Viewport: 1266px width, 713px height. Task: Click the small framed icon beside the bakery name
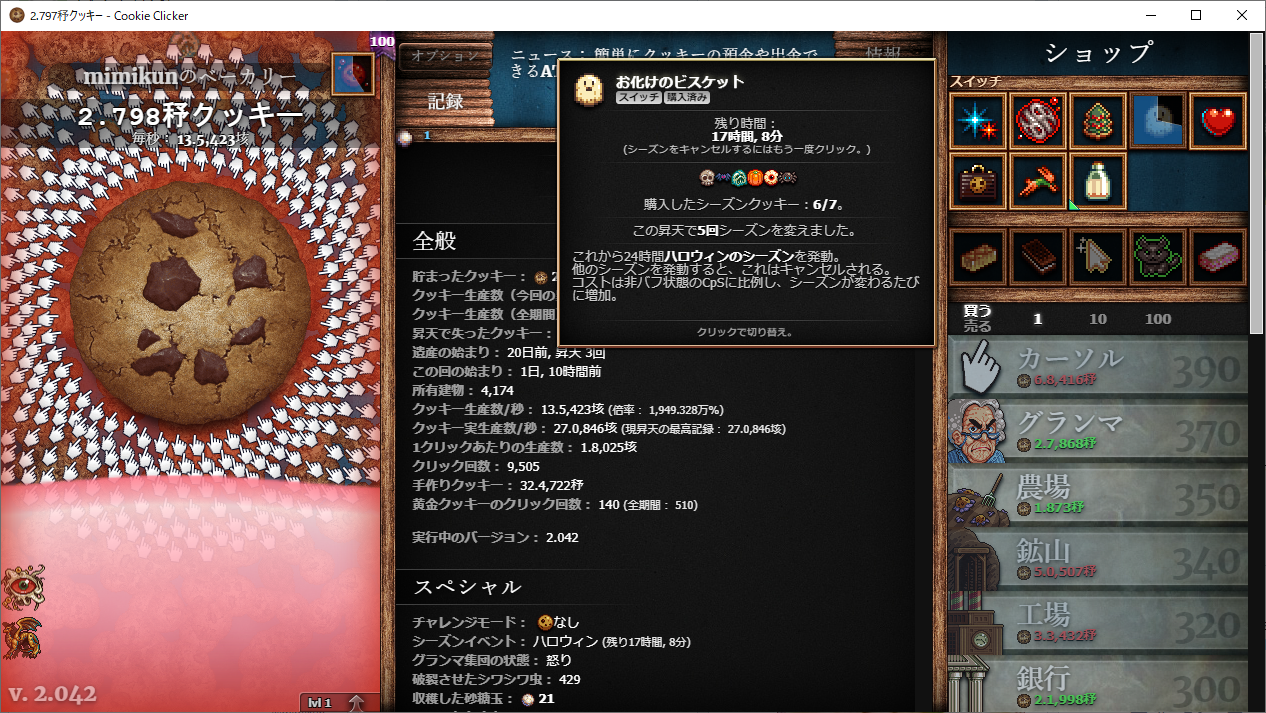tap(352, 74)
